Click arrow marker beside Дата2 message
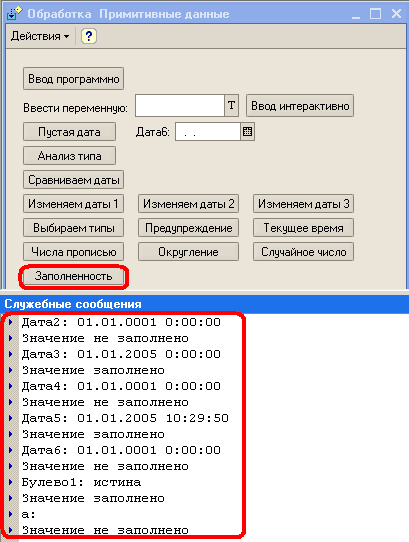This screenshot has width=409, height=542. tap(11, 322)
